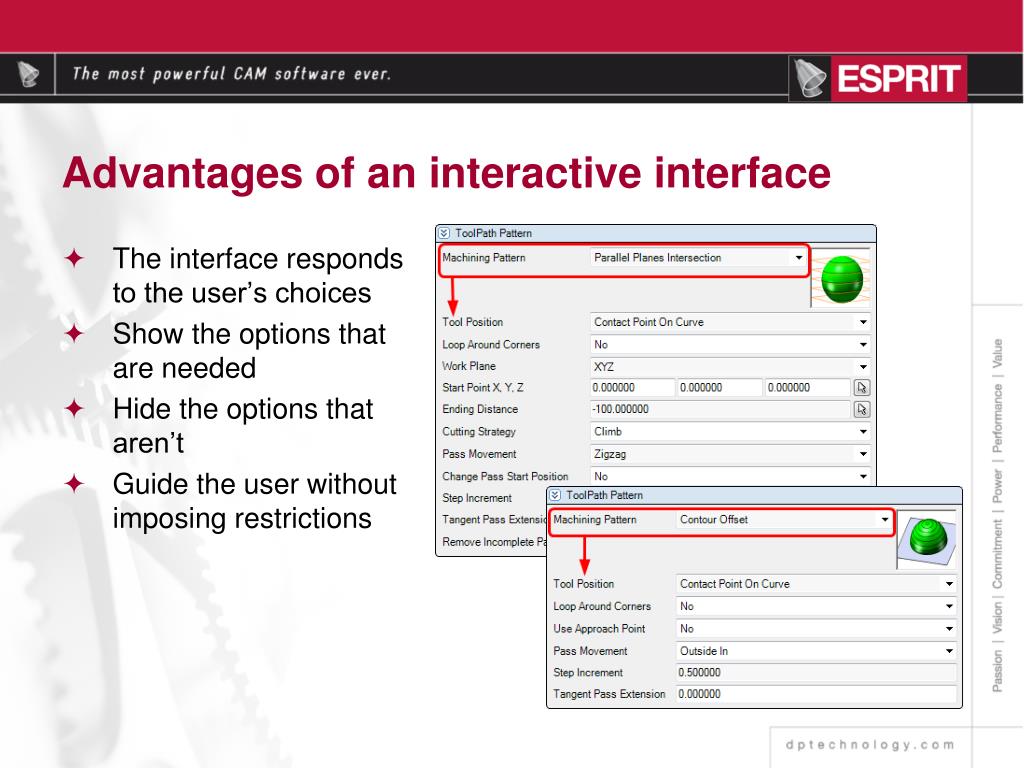Click the 'Change Pass Start Position' label
1024x768 pixels.
point(505,476)
